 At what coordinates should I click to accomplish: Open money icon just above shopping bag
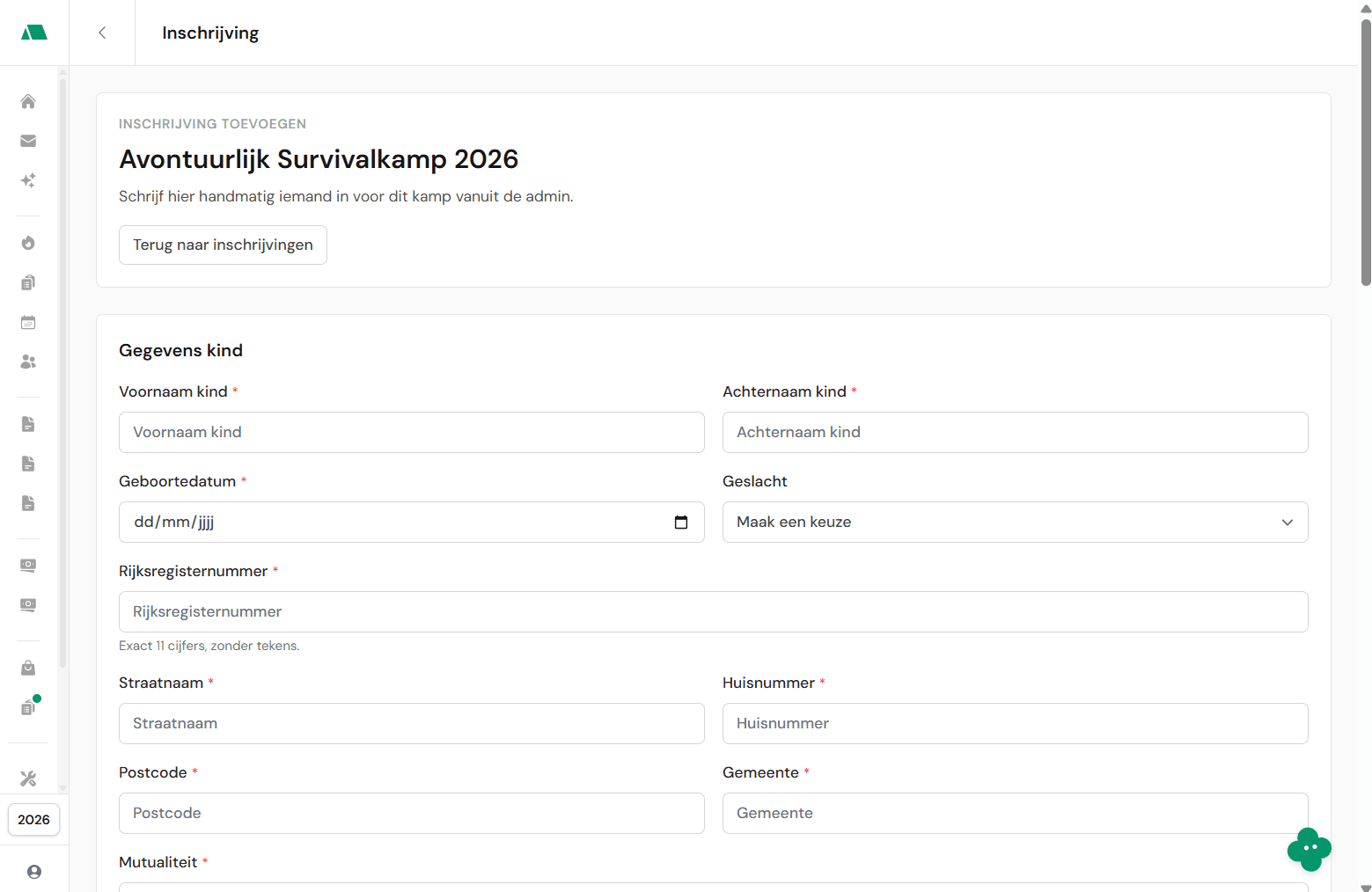[x=28, y=605]
